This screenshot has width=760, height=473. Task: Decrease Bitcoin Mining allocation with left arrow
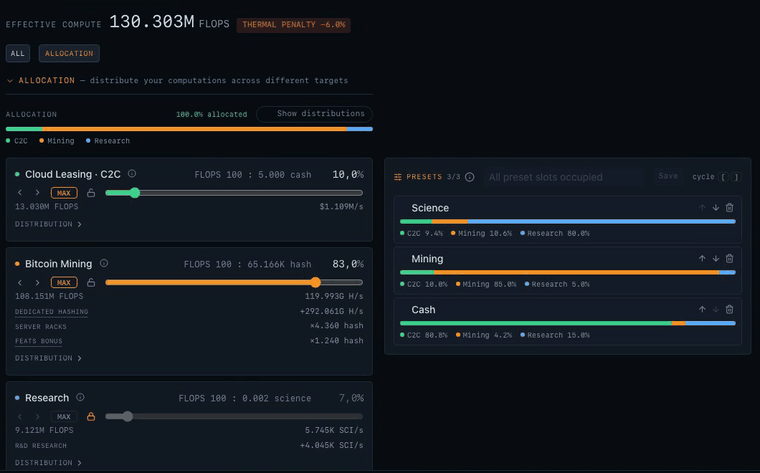coord(20,282)
